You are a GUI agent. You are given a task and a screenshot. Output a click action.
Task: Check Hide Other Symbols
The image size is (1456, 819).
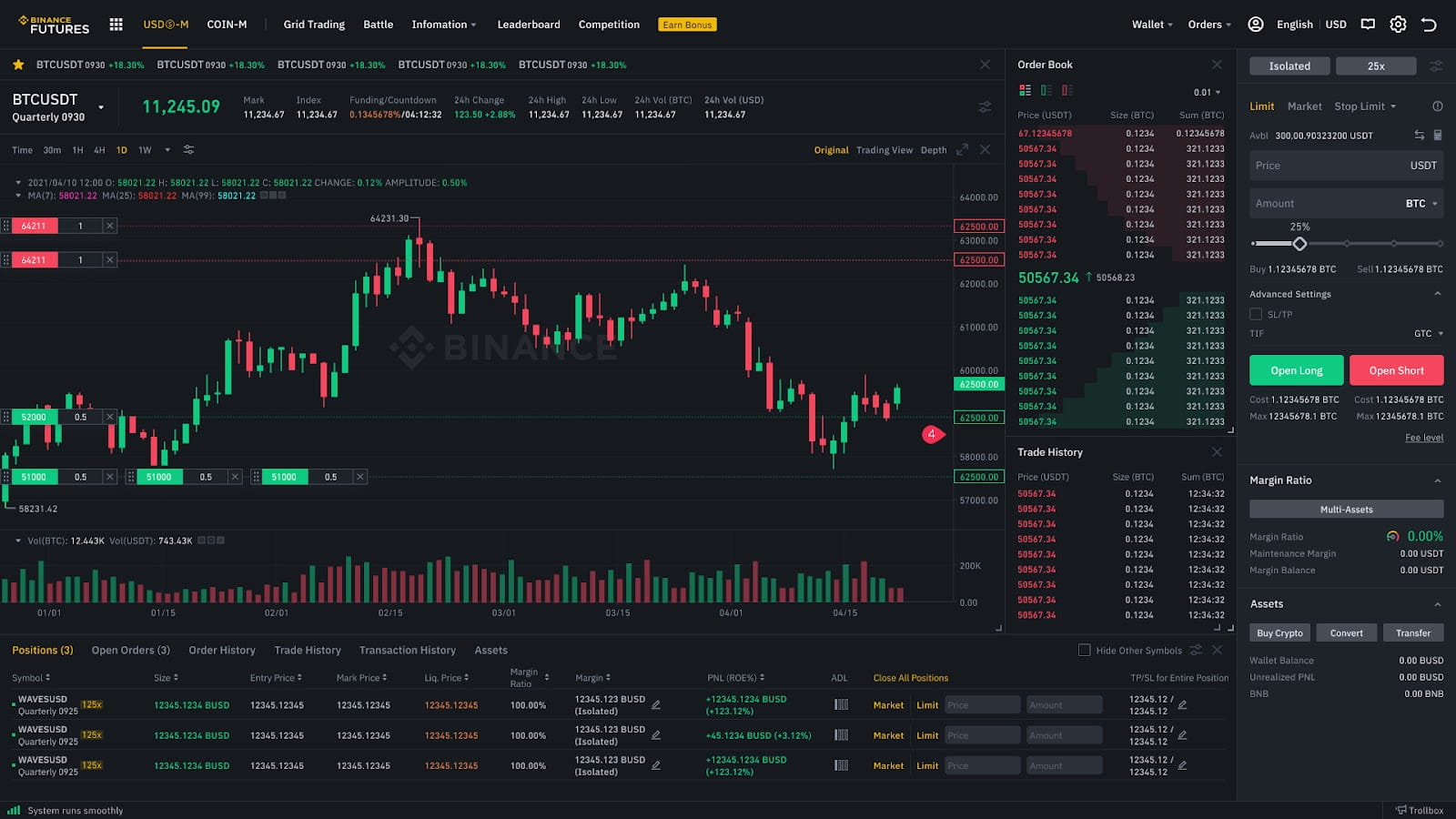(1085, 650)
